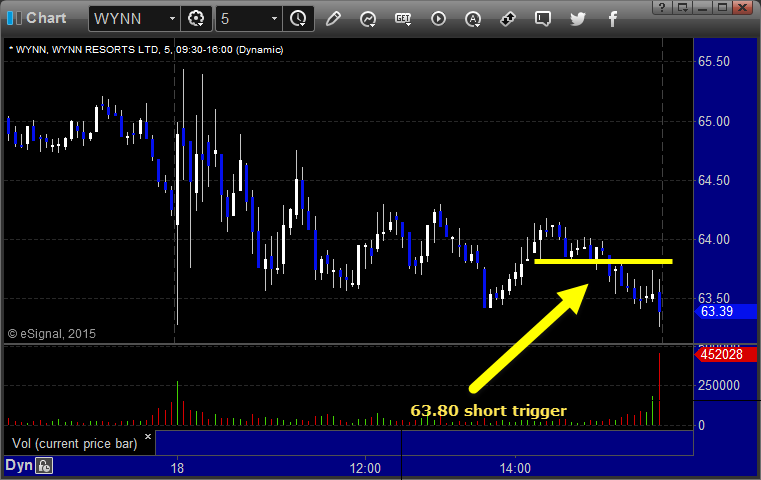Toggle the time lock icon next to Dyn
The image size is (761, 480).
point(44,466)
